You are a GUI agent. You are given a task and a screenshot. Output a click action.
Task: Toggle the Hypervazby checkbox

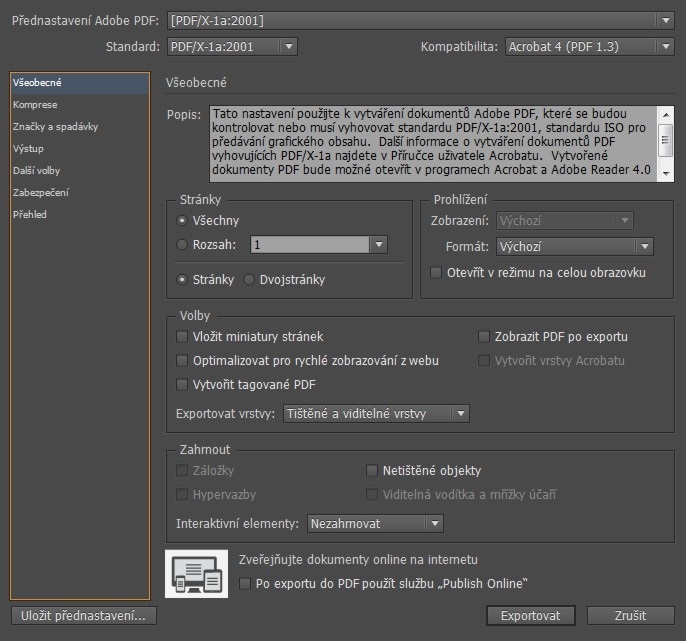[x=182, y=494]
